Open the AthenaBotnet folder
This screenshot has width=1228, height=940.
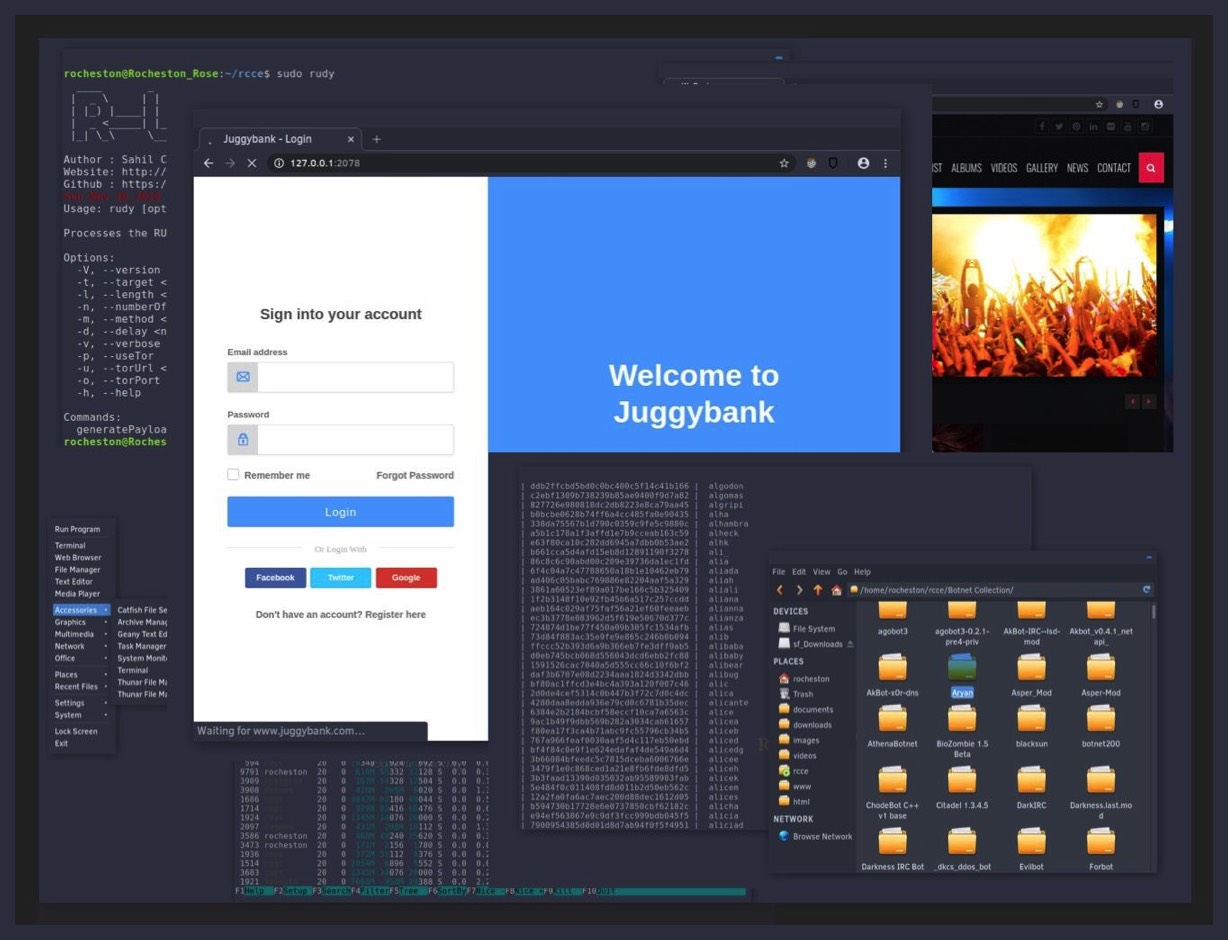pos(892,727)
